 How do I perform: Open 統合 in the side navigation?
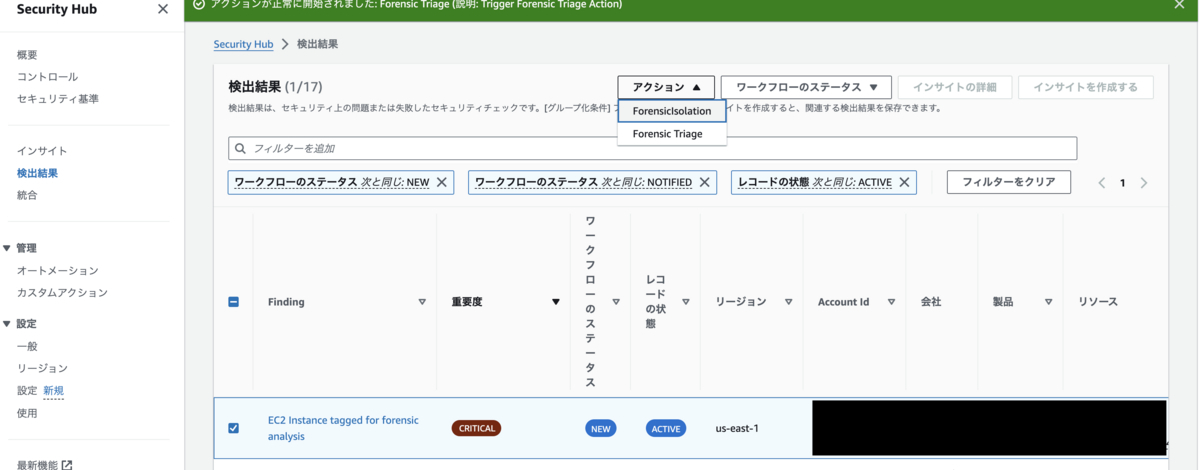pyautogui.click(x=27, y=195)
